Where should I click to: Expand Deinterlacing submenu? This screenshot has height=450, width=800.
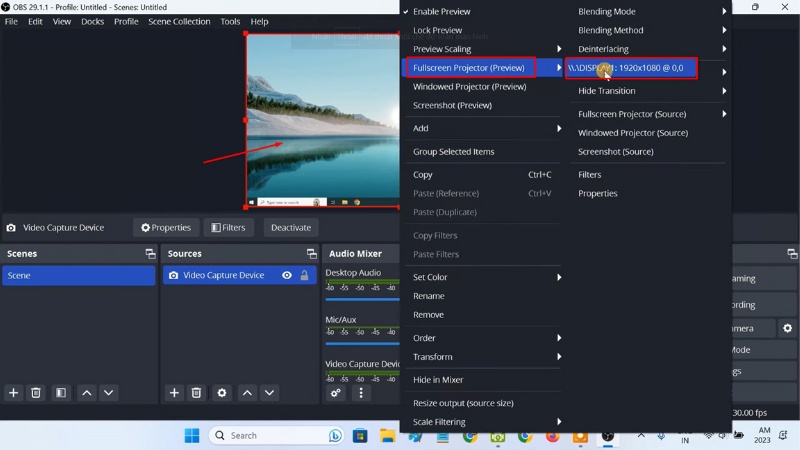[x=648, y=49]
